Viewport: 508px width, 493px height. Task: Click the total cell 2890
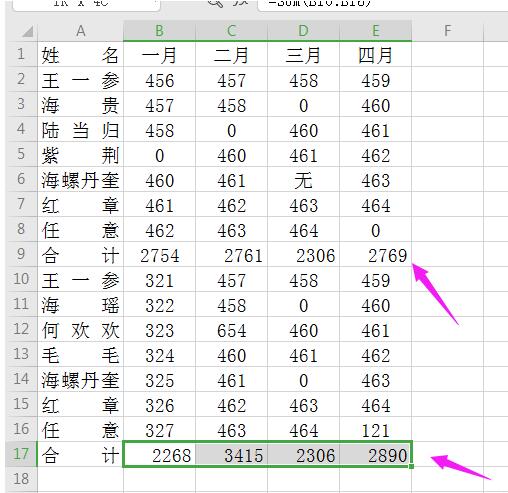pyautogui.click(x=375, y=454)
